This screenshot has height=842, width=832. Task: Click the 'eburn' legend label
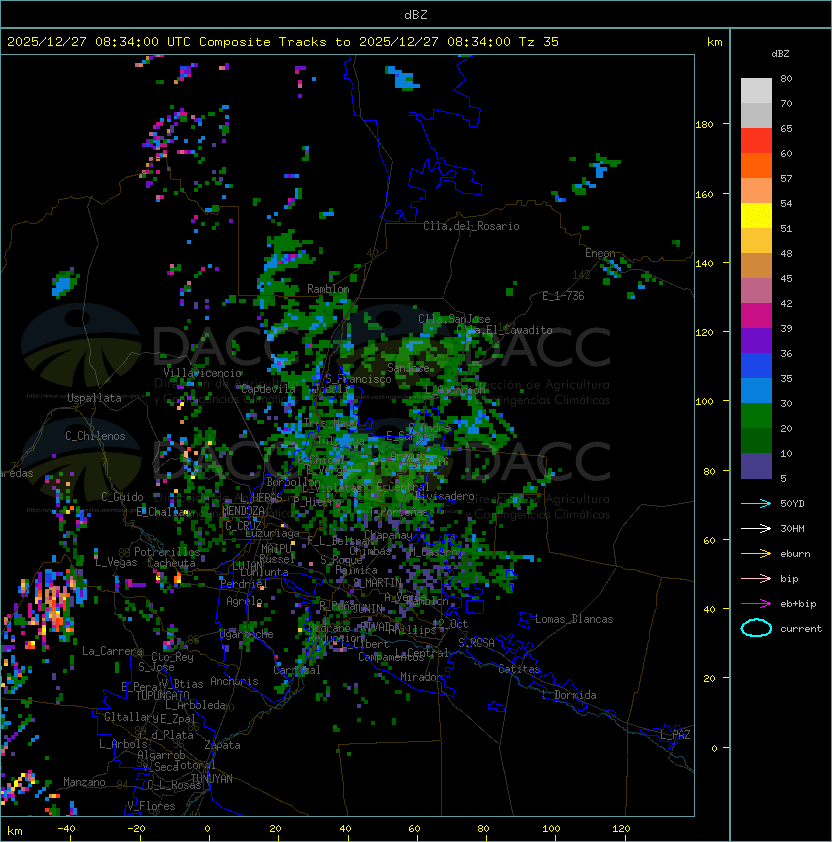click(795, 554)
